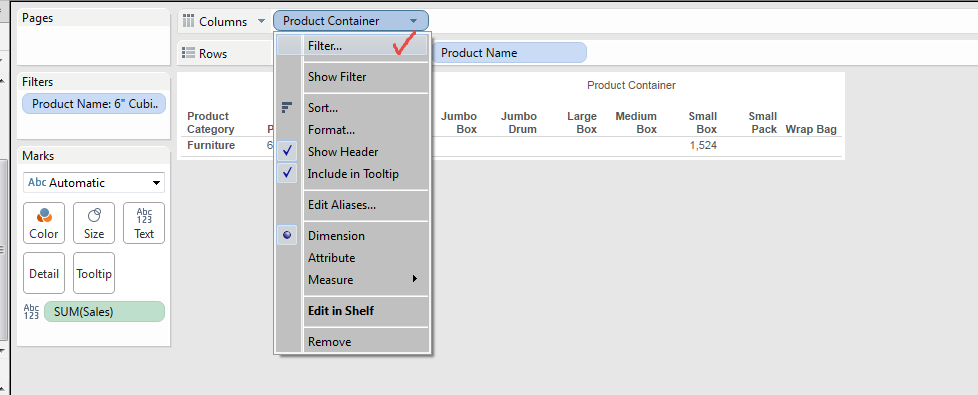
Task: Choose Show Filter from the menu
Action: (352, 77)
